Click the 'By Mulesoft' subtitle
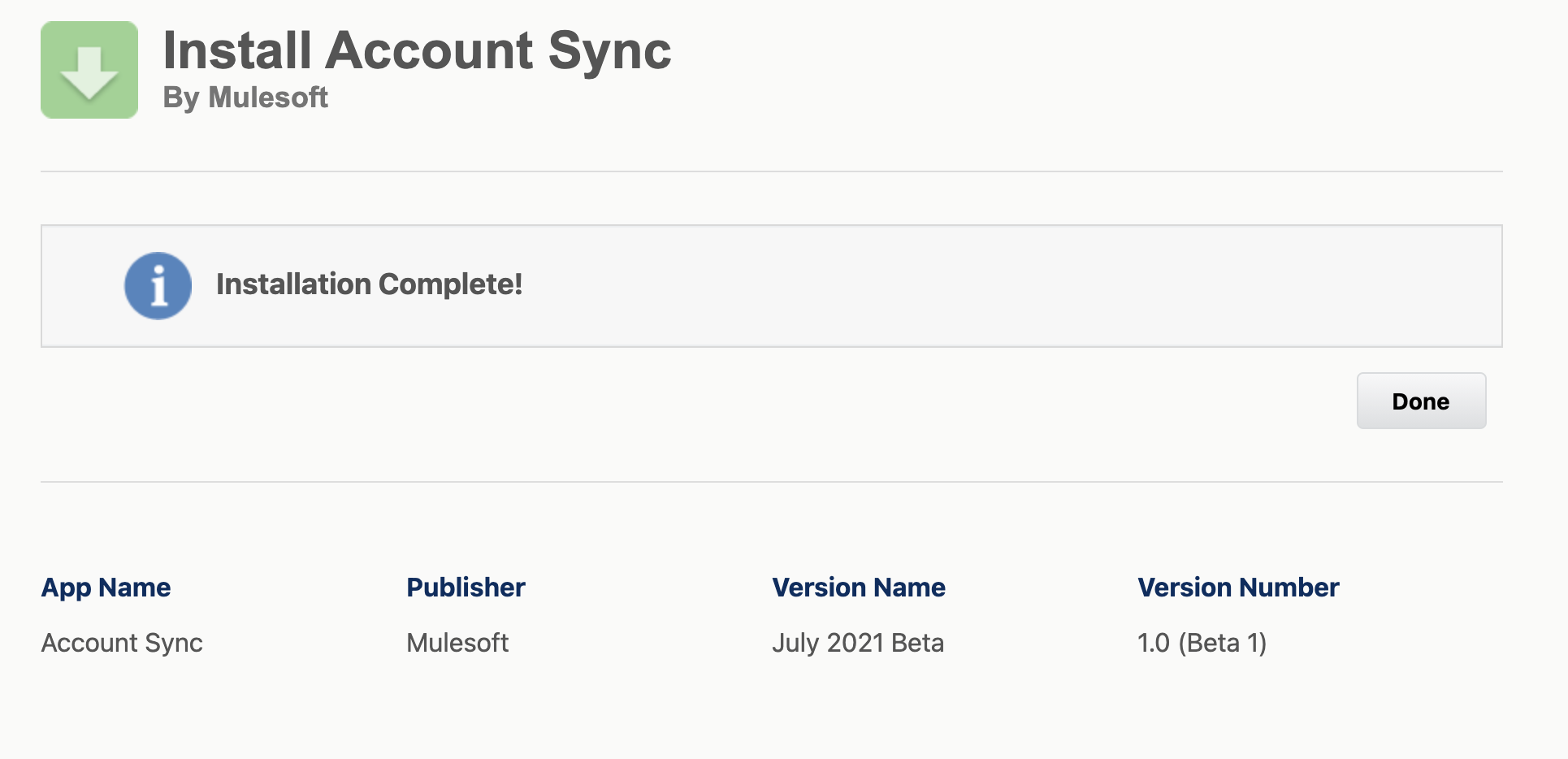Image resolution: width=1568 pixels, height=759 pixels. tap(245, 98)
